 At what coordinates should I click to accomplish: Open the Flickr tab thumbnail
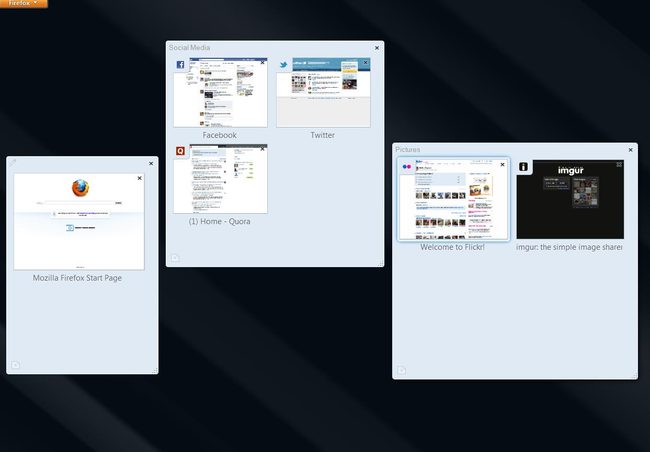(453, 199)
